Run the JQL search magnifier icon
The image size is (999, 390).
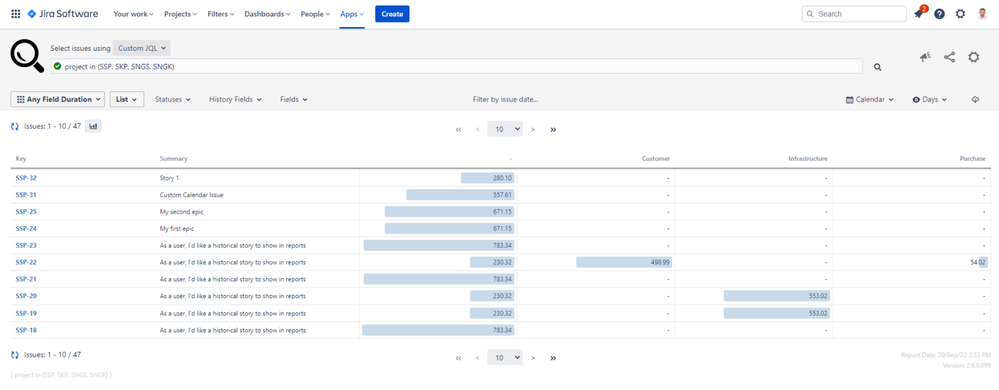tap(877, 67)
